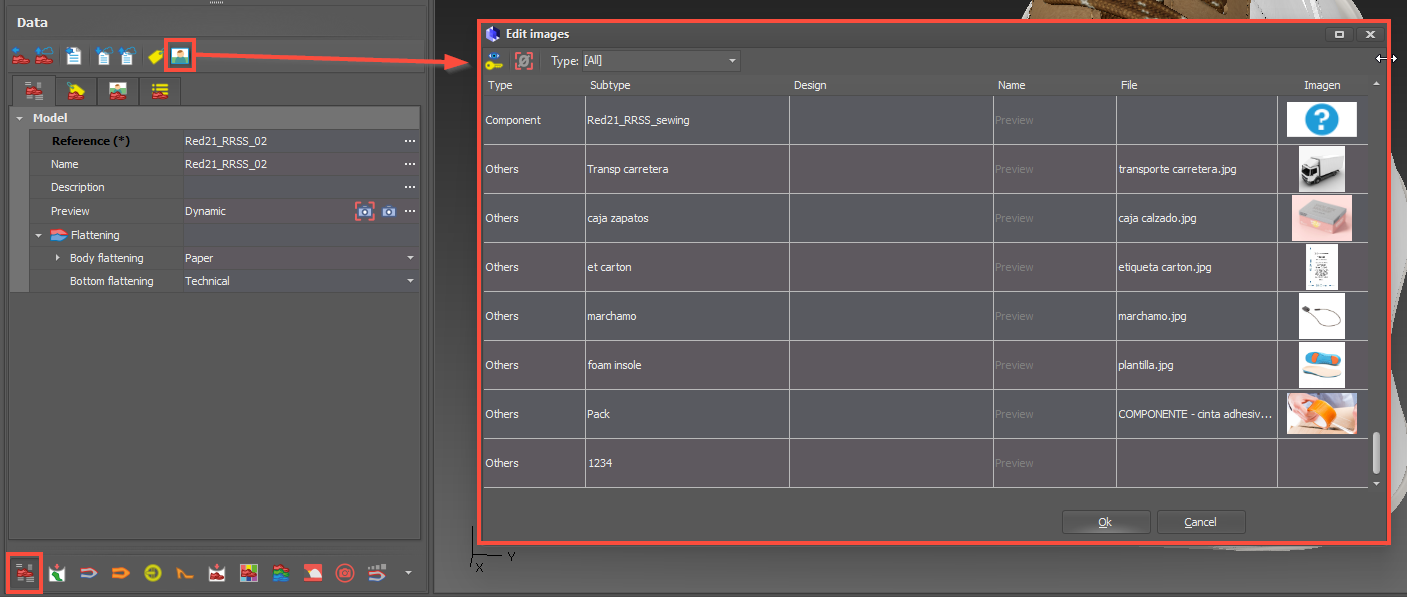Viewport: 1407px width, 597px height.
Task: Click the yellow circle icon in bottom toolbar
Action: point(152,573)
